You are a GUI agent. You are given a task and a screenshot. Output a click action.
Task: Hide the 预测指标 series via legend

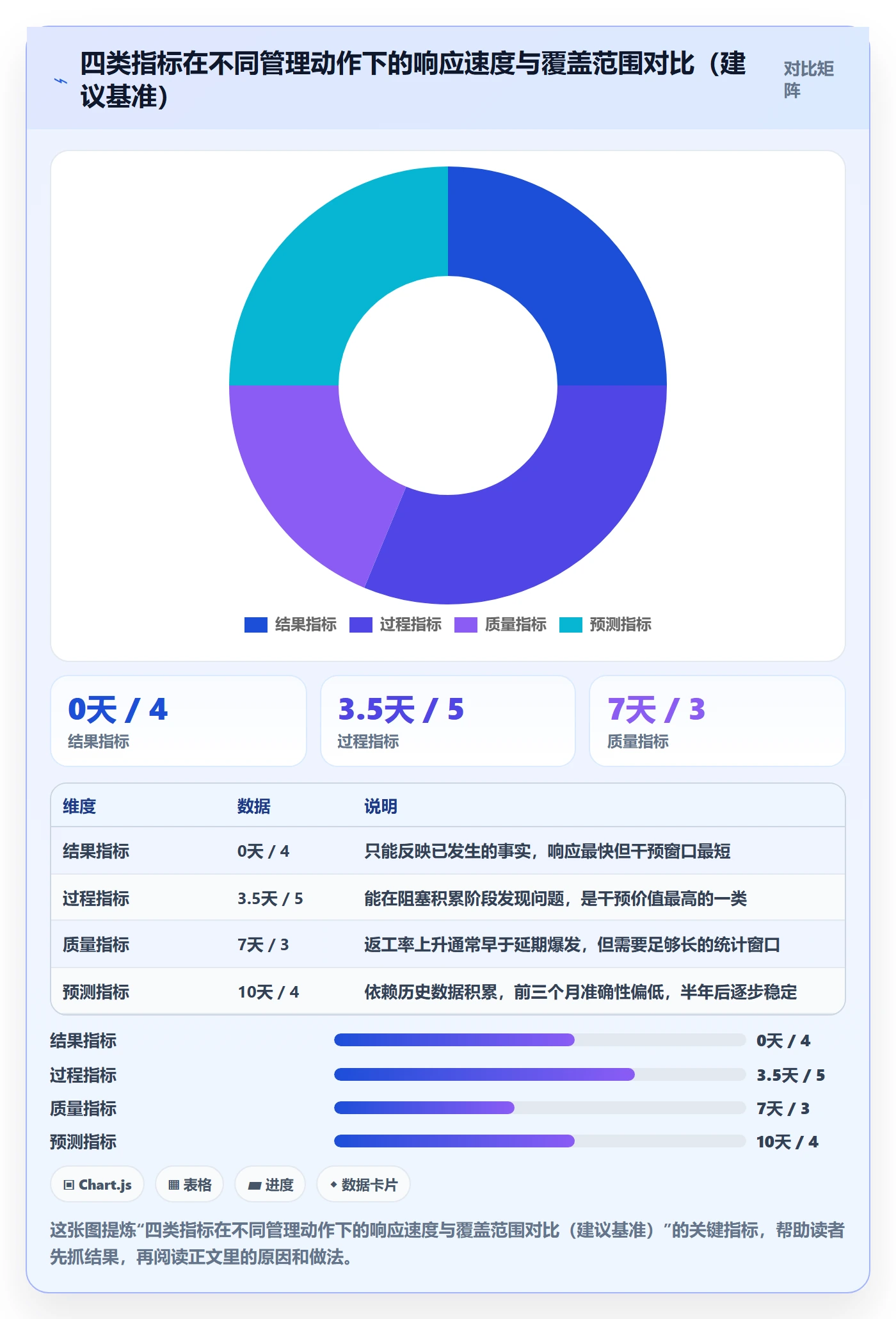pyautogui.click(x=605, y=624)
